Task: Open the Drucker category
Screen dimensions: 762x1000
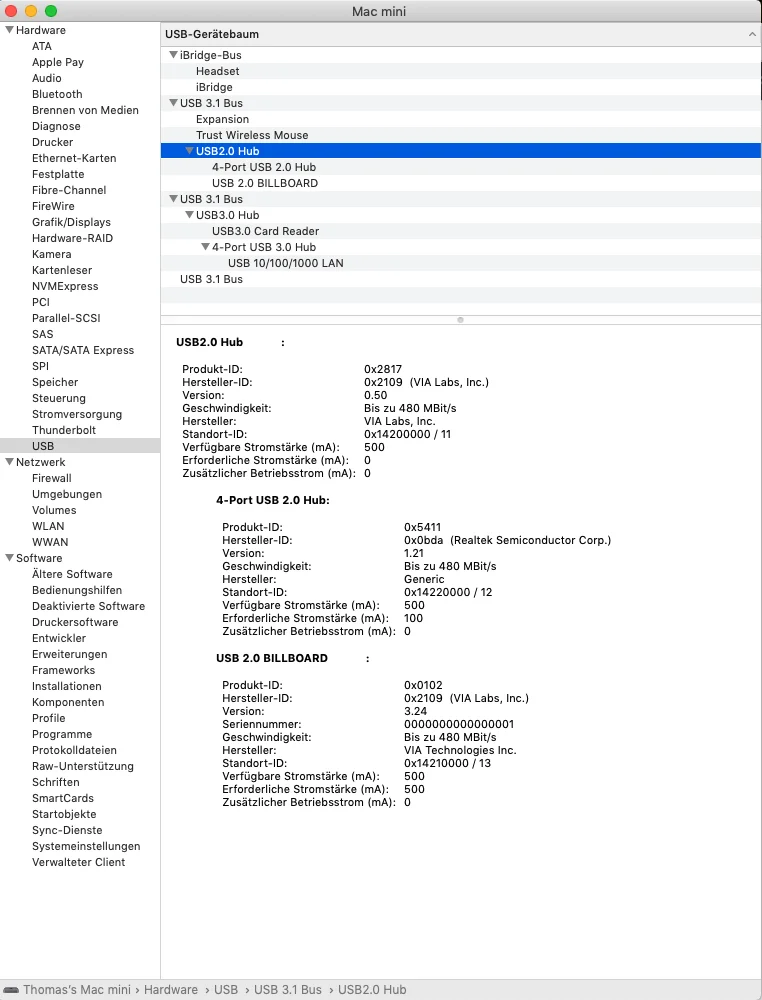Action: click(x=52, y=142)
